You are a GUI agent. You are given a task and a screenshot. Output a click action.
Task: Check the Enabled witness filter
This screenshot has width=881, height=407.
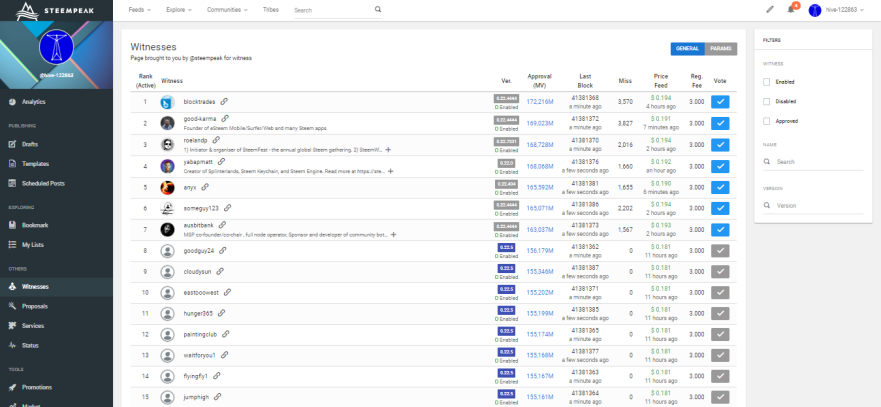[766, 82]
